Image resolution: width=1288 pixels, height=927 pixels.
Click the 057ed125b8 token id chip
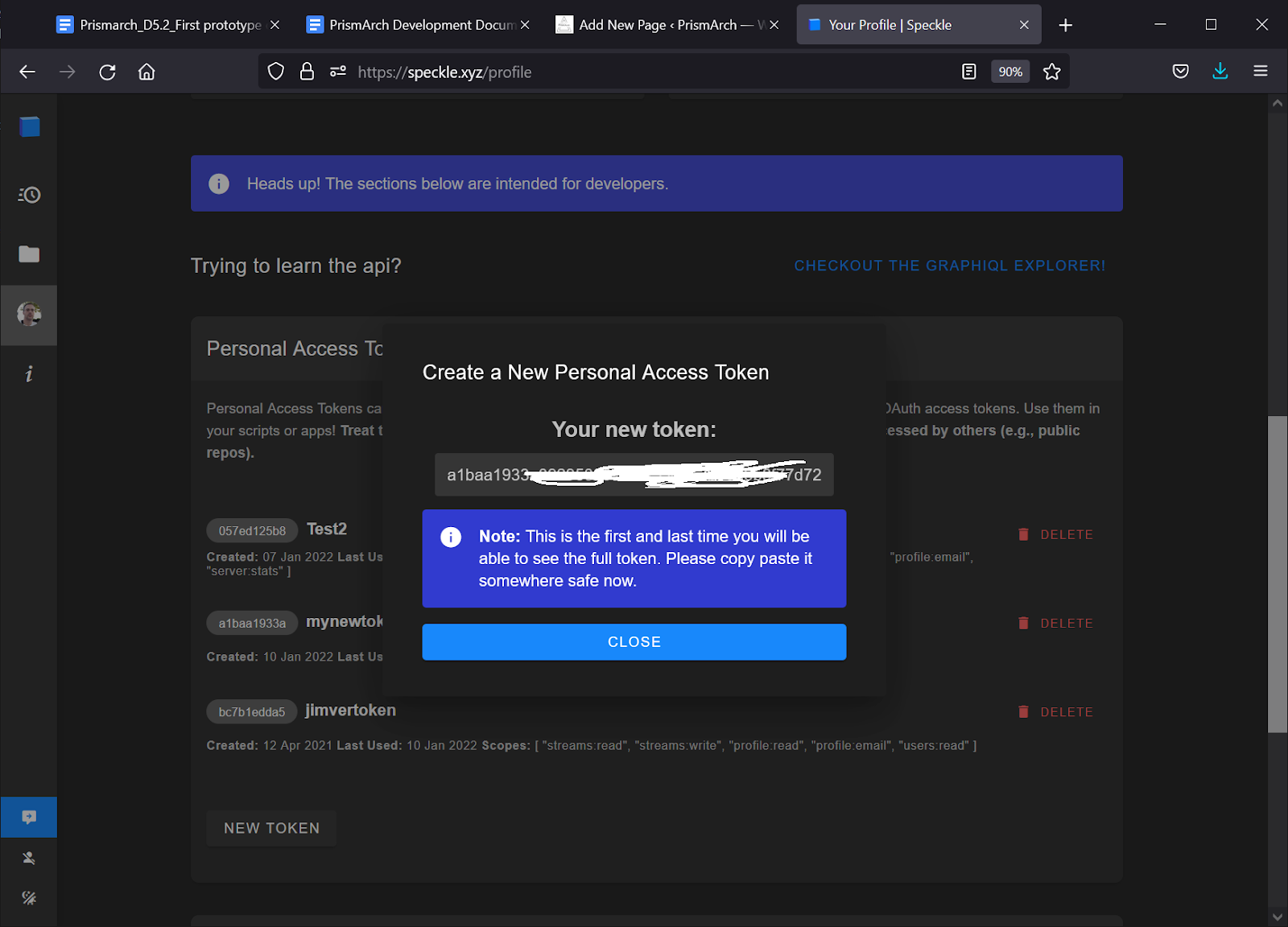tap(252, 531)
